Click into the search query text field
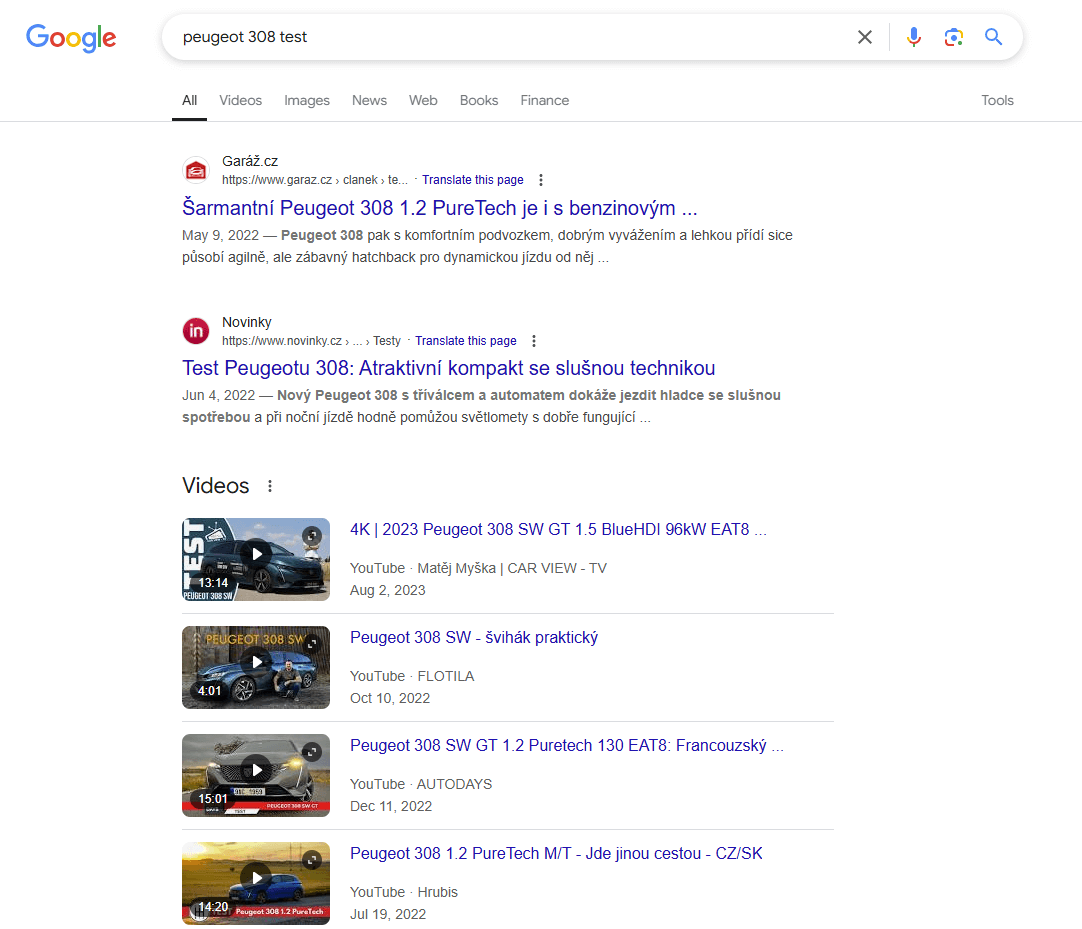 pos(500,37)
